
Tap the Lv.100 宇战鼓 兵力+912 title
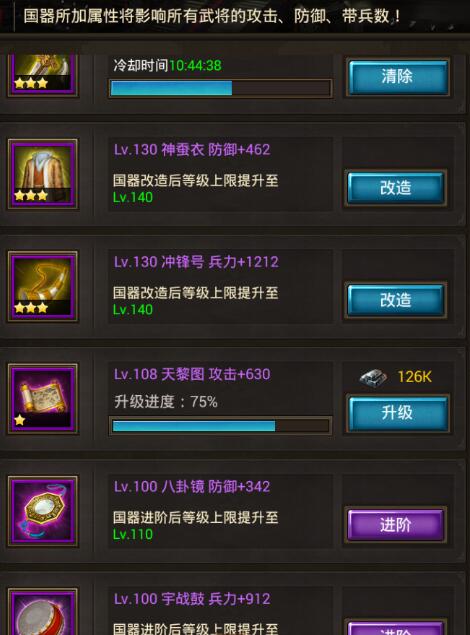pyautogui.click(x=192, y=599)
